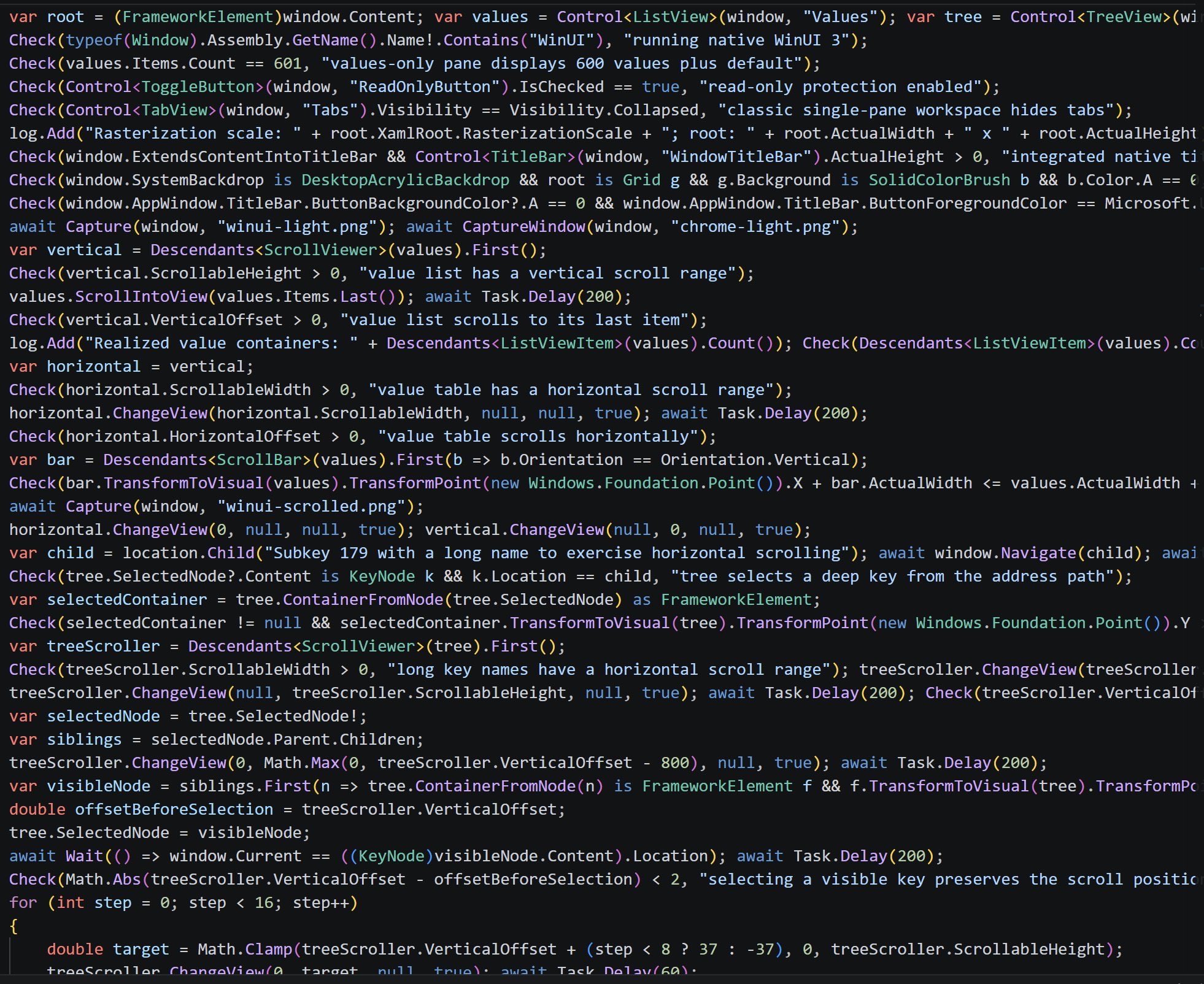This screenshot has height=984, width=1204.
Task: Click the number 601 in the Items.Count check
Action: (x=287, y=64)
